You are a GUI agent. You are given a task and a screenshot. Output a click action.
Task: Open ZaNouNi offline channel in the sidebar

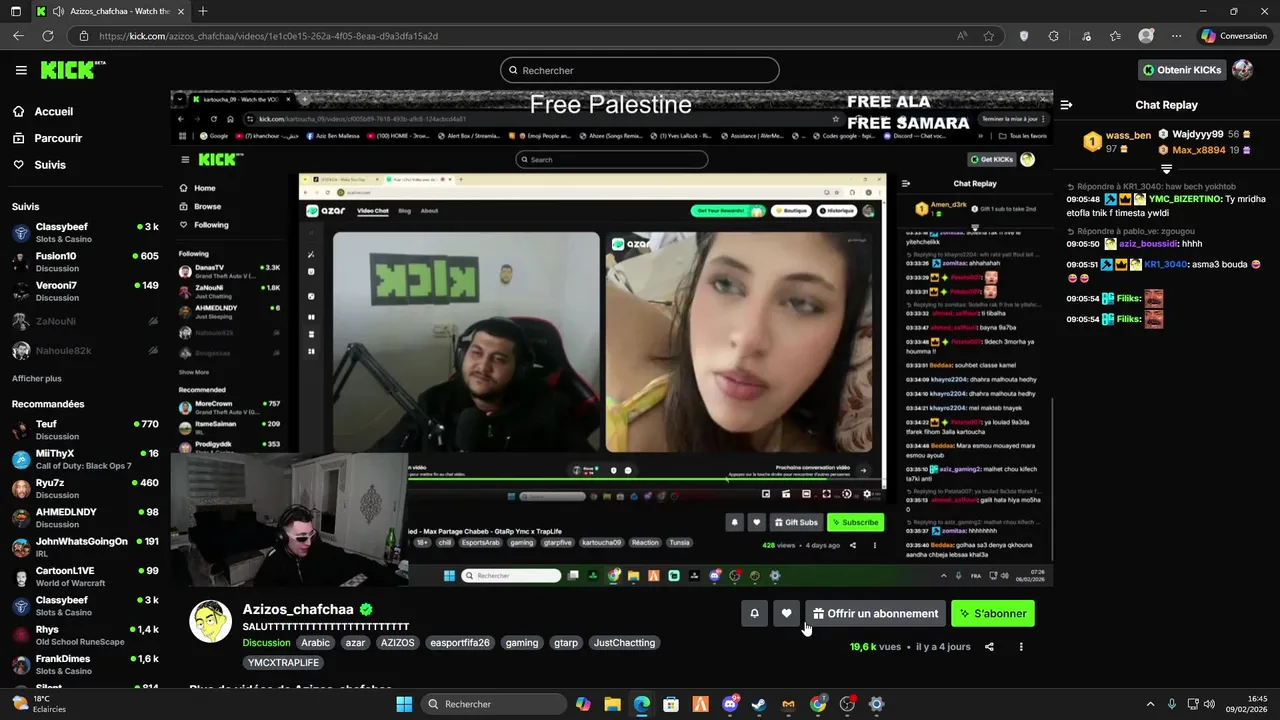[x=85, y=321]
